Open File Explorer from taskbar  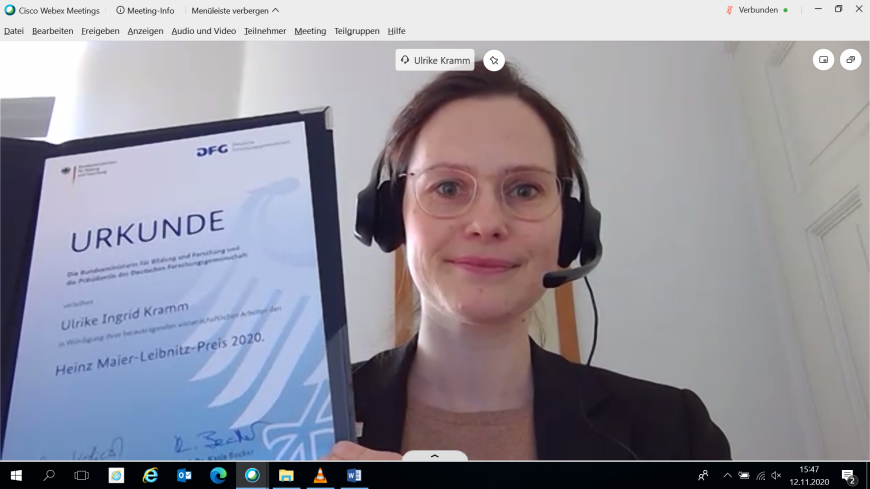pyautogui.click(x=286, y=476)
